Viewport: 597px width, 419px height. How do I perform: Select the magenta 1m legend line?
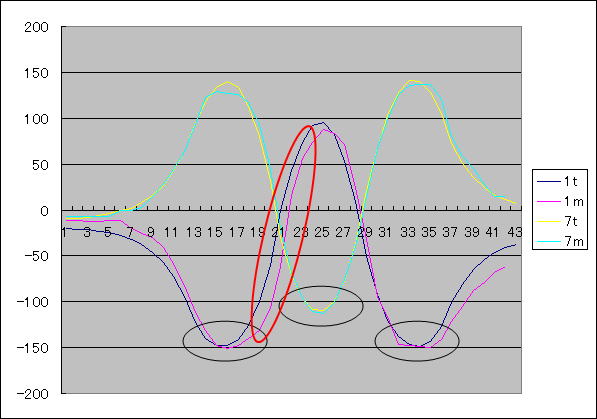[548, 202]
